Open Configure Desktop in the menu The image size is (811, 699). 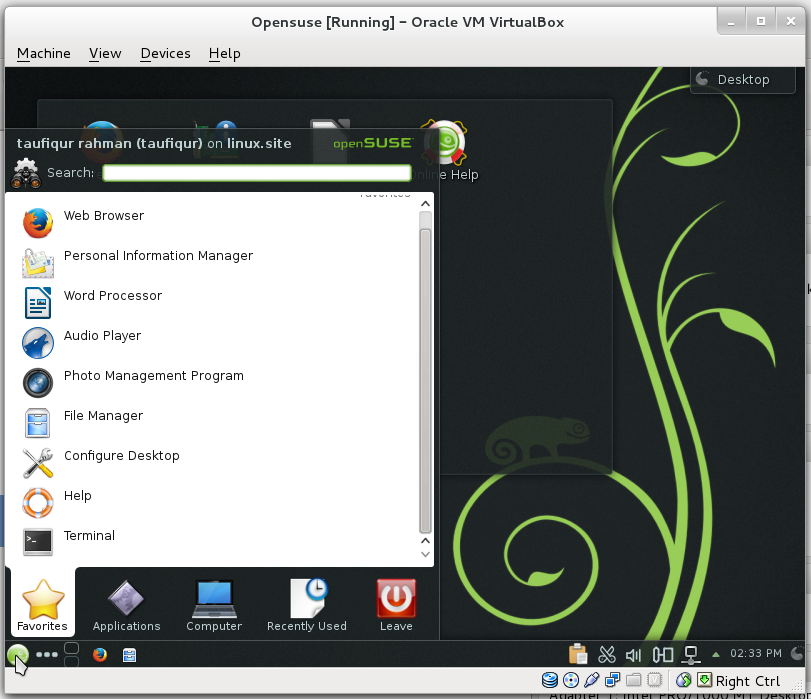click(121, 456)
